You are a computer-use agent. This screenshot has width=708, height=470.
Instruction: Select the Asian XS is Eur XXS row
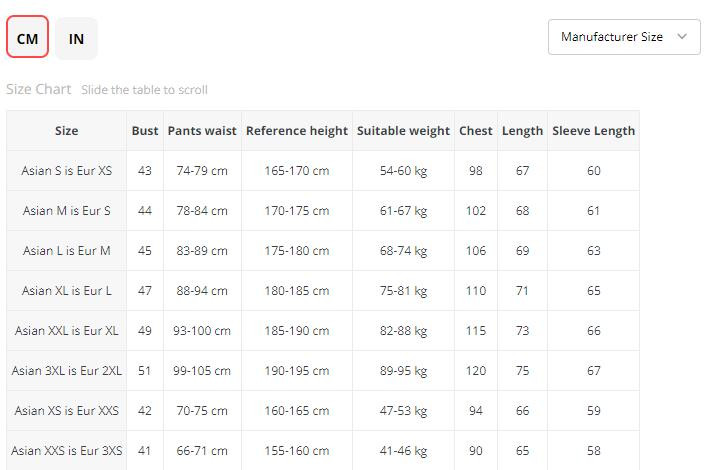click(67, 411)
